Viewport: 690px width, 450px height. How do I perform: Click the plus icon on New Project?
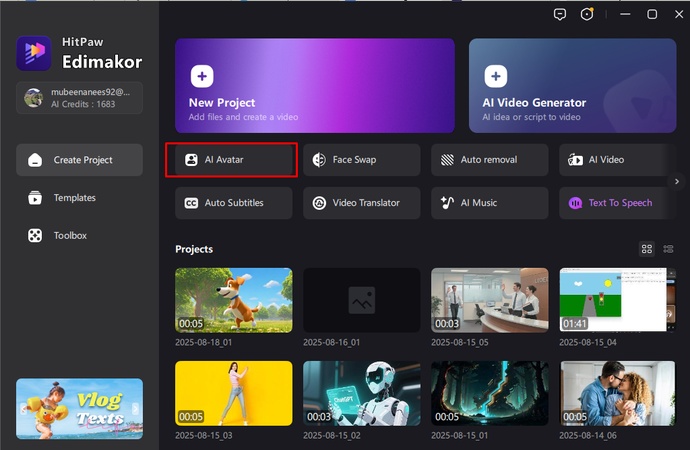[202, 76]
